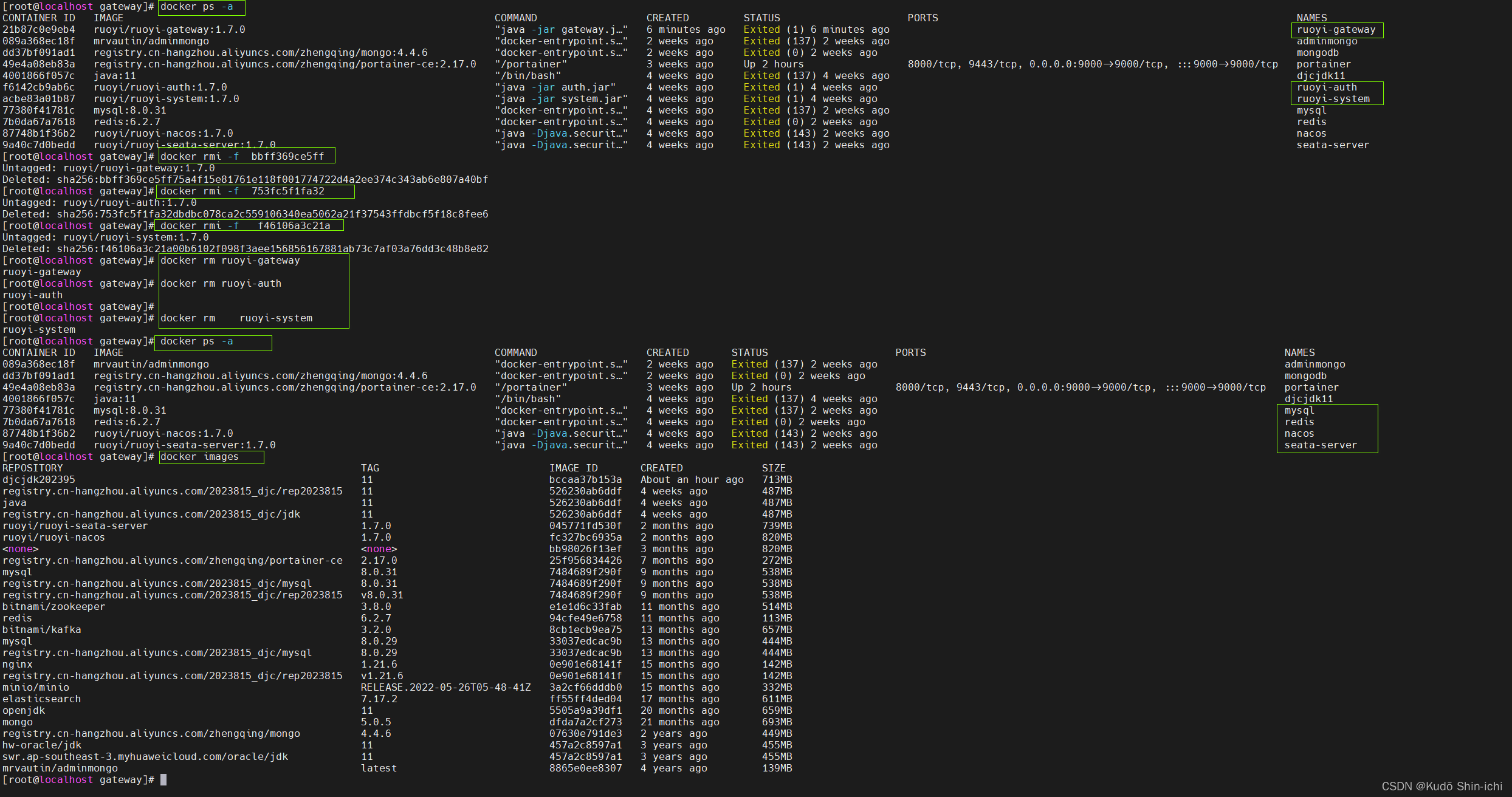
Task: Click the elasticsearch tag 7.17.2
Action: pyautogui.click(x=379, y=699)
